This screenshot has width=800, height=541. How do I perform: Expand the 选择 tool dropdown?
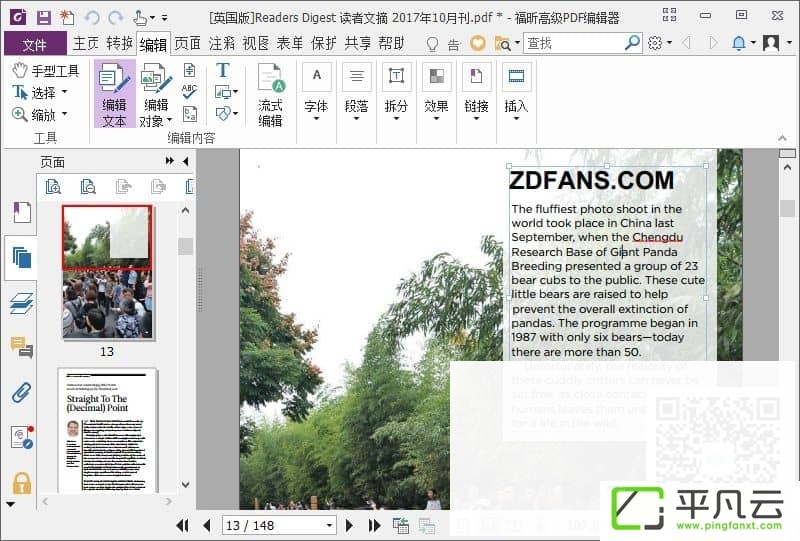point(64,92)
